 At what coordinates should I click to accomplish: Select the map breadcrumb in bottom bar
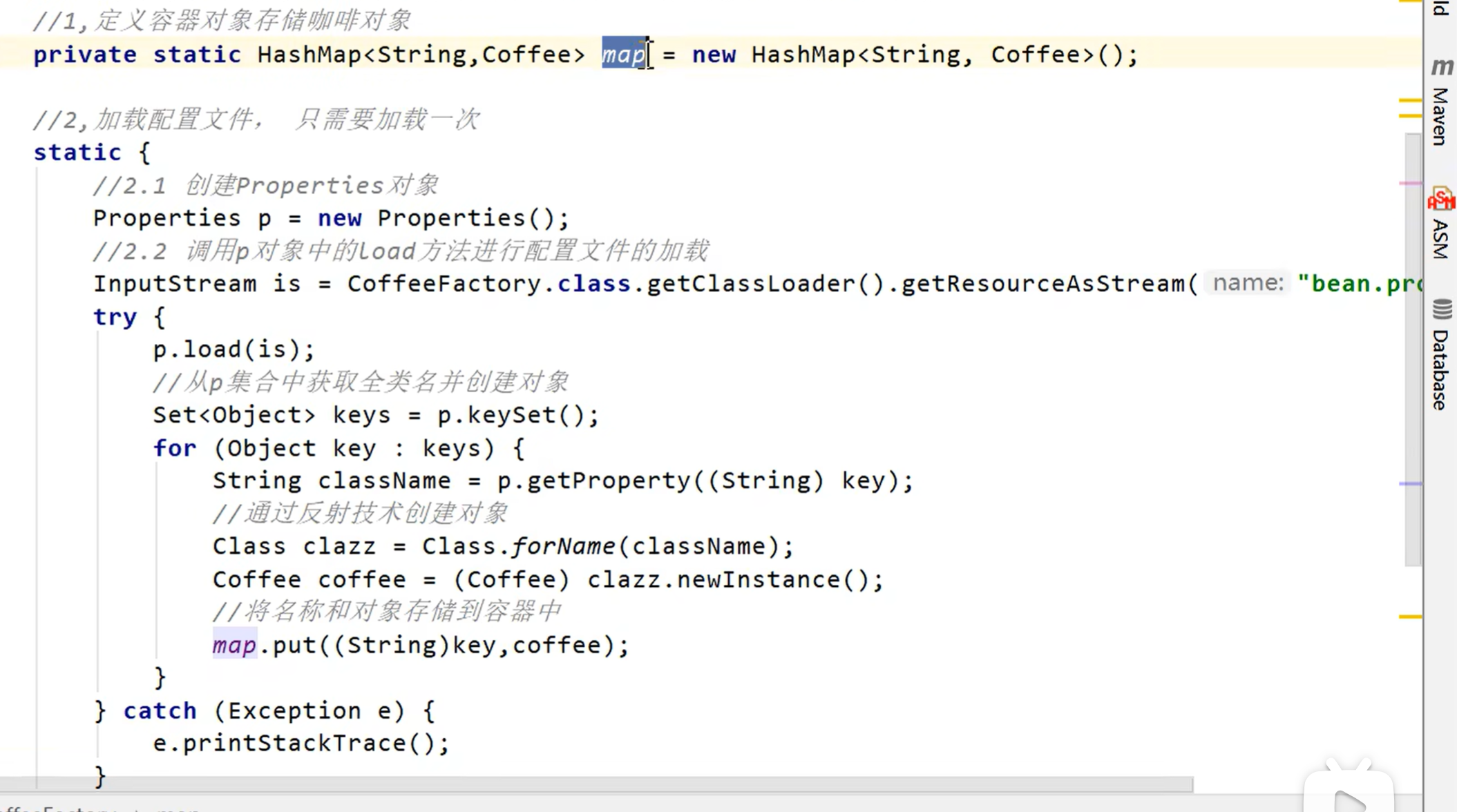(x=178, y=809)
